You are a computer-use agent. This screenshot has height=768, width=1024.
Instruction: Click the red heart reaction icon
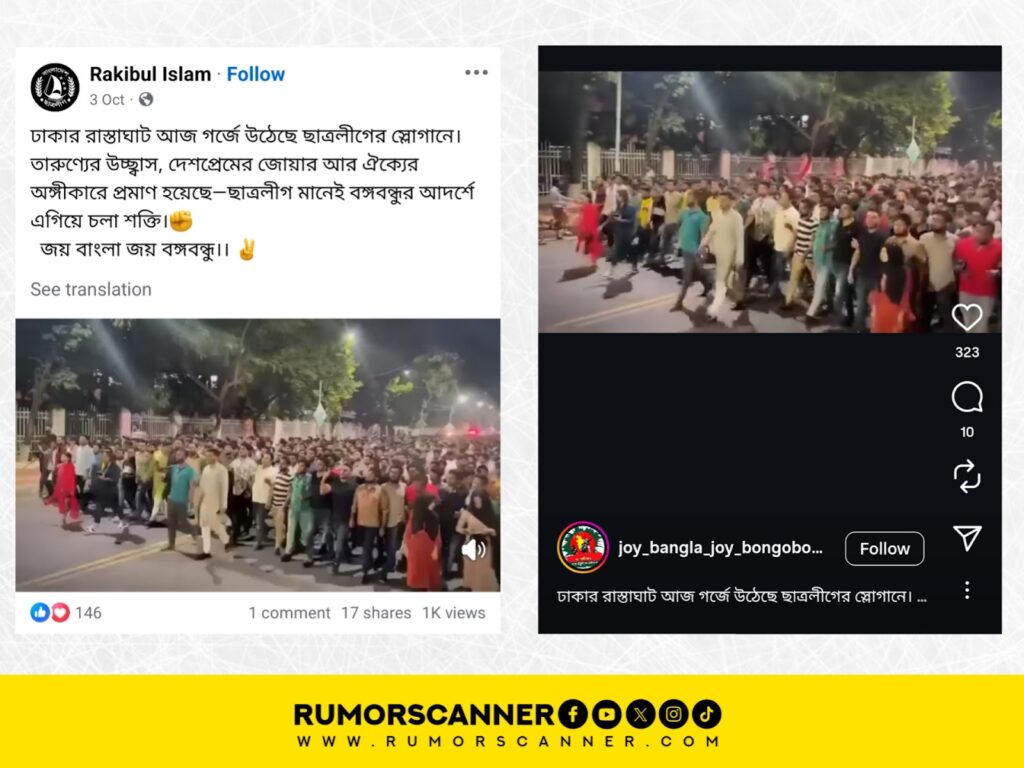point(60,613)
